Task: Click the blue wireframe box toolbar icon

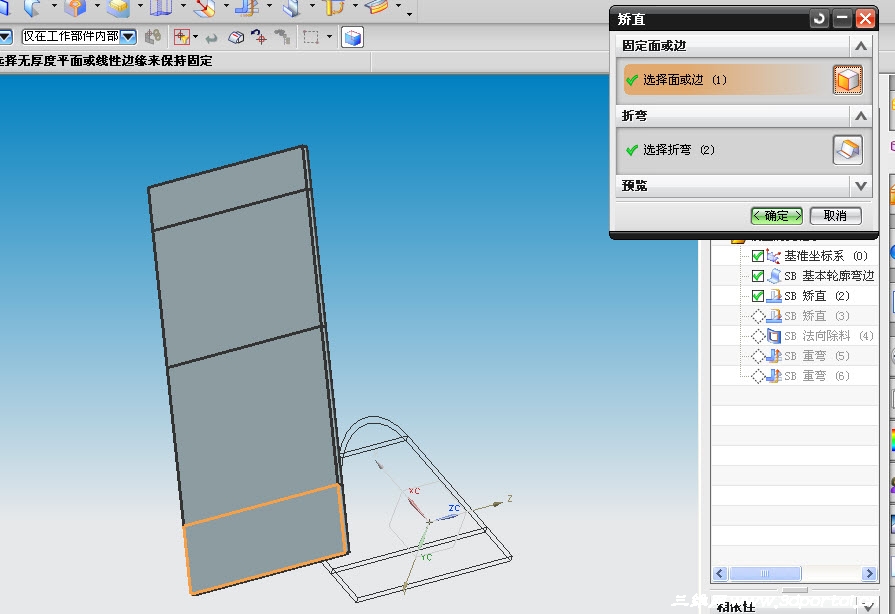Action: 160,7
